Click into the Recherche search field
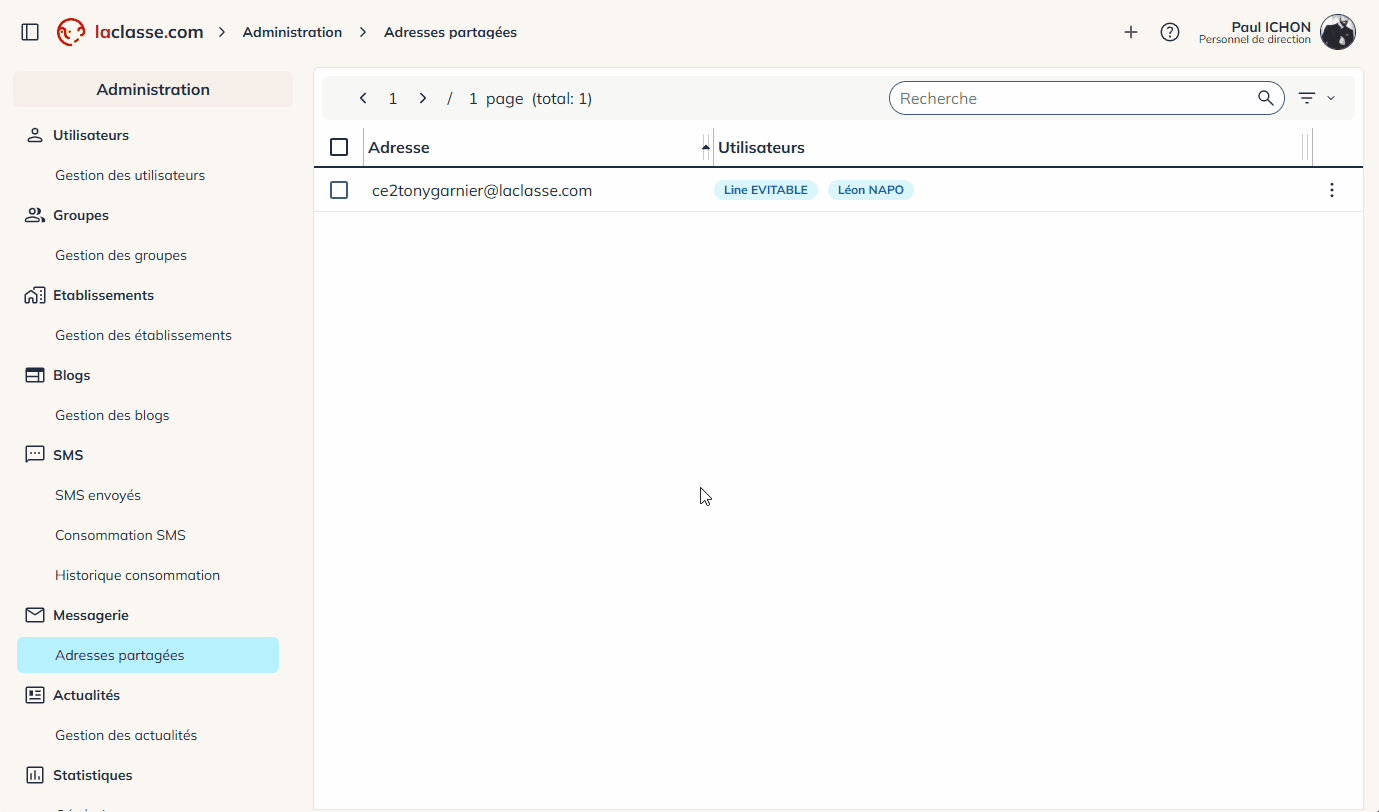The image size is (1379, 812). [x=1070, y=98]
